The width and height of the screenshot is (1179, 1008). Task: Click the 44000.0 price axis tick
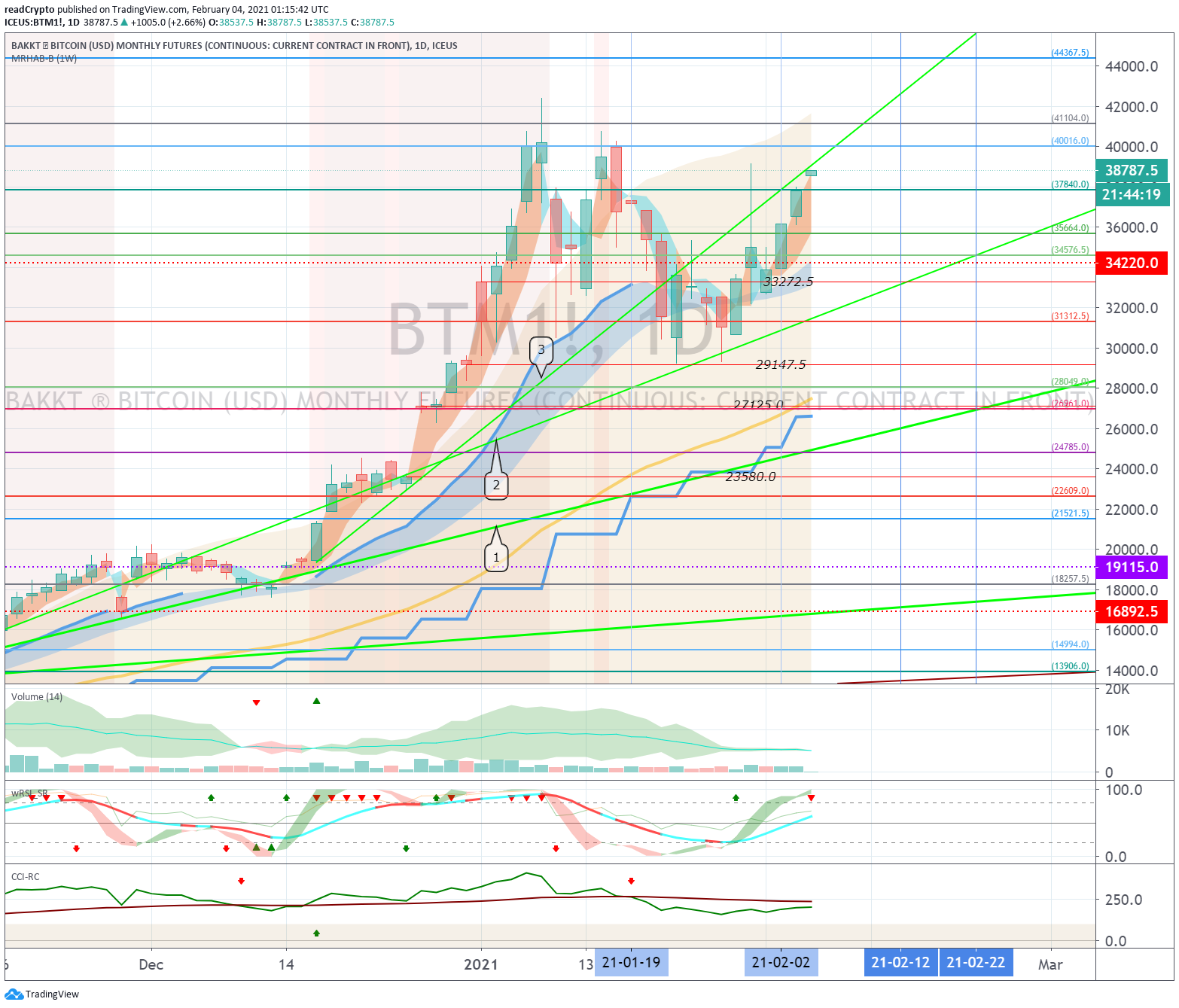click(x=1132, y=66)
